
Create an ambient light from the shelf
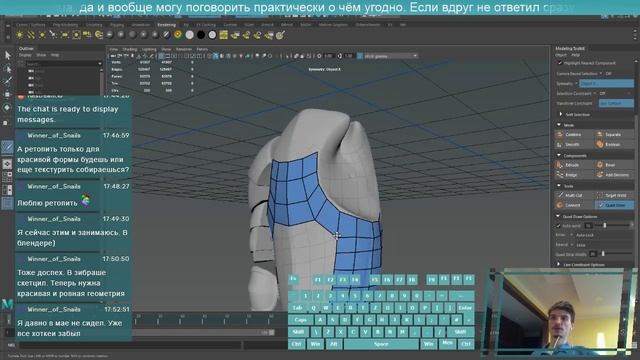coord(19,36)
